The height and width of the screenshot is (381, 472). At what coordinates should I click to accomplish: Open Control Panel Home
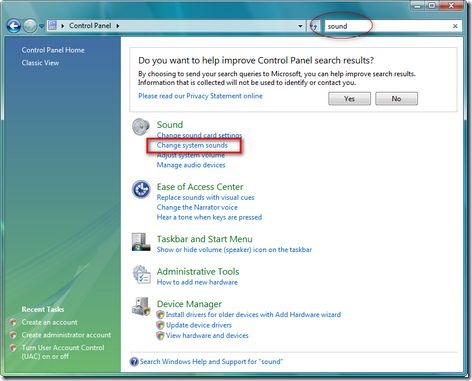click(x=53, y=50)
